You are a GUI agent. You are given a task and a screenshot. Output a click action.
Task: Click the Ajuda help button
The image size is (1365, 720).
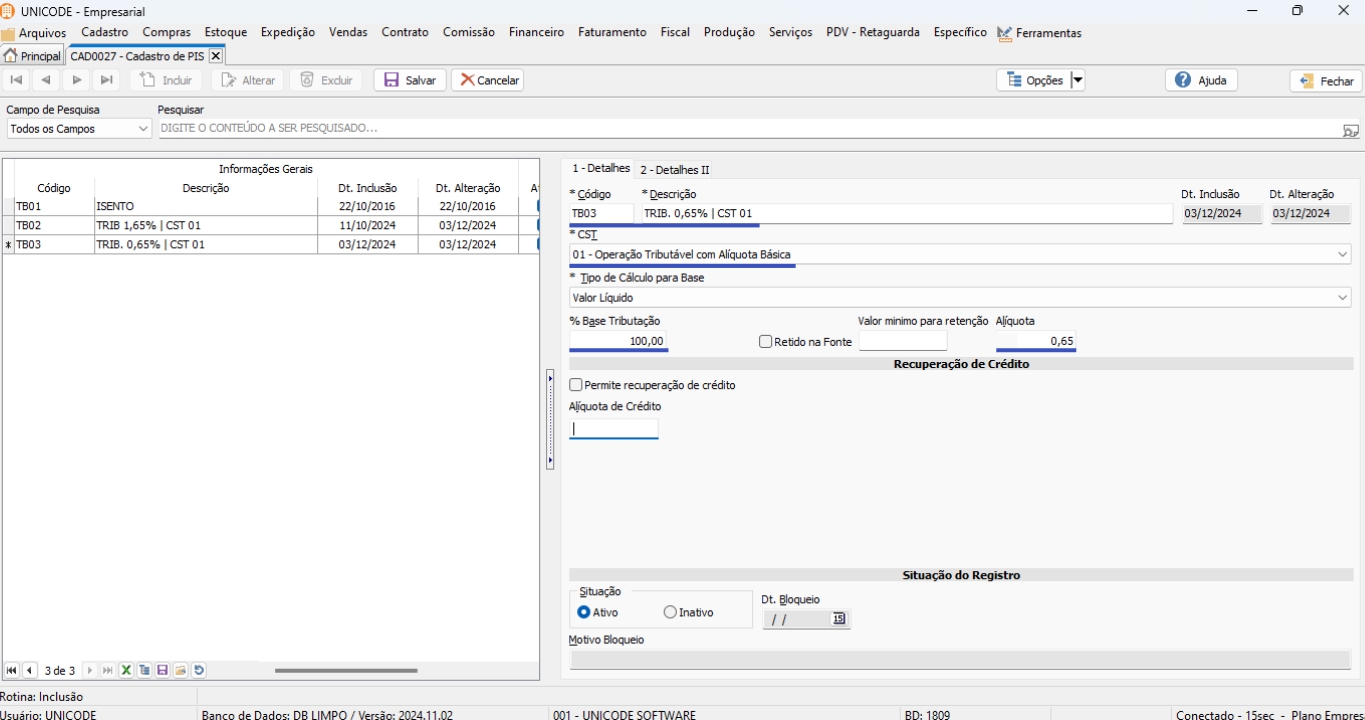click(x=1201, y=80)
